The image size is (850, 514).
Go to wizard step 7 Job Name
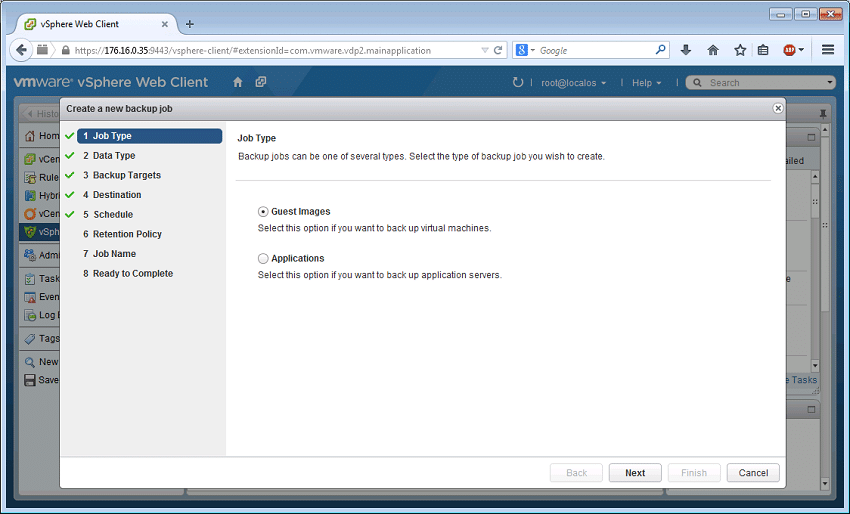110,254
